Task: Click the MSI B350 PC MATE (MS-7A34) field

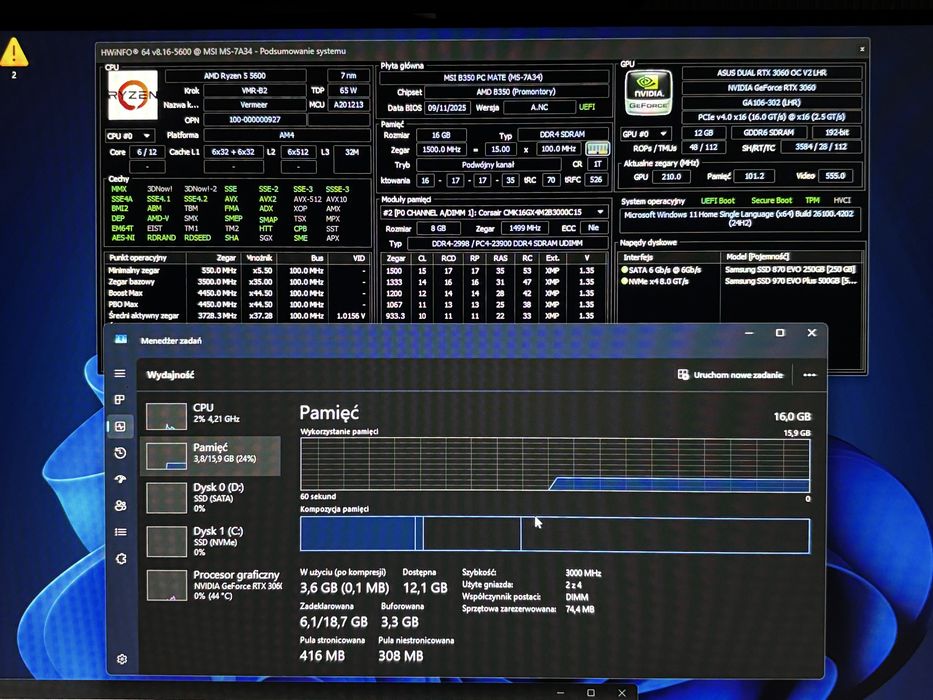Action: (493, 77)
